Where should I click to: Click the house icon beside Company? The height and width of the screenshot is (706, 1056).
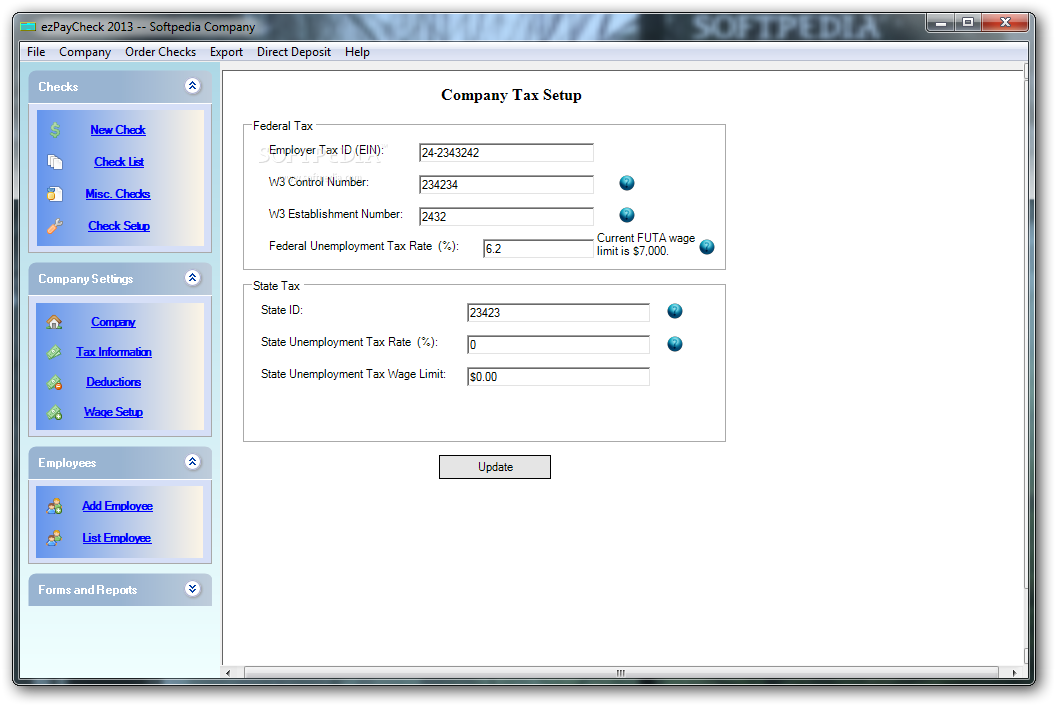[x=55, y=322]
